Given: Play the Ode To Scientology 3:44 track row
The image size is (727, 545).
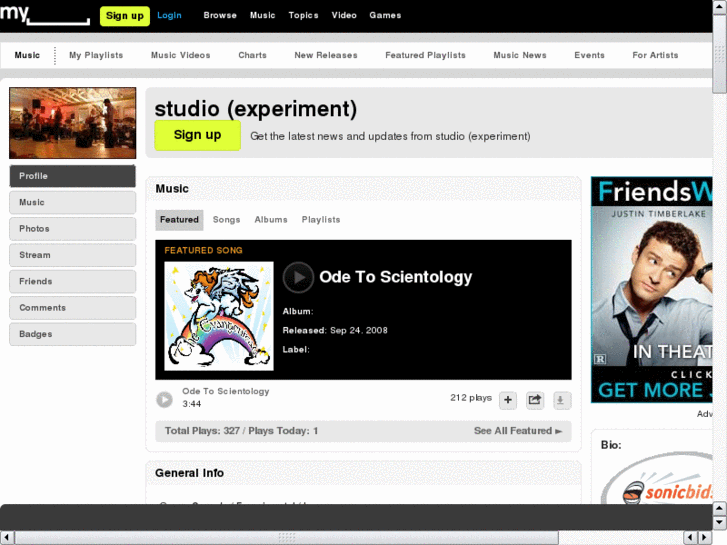Looking at the screenshot, I should (x=164, y=399).
